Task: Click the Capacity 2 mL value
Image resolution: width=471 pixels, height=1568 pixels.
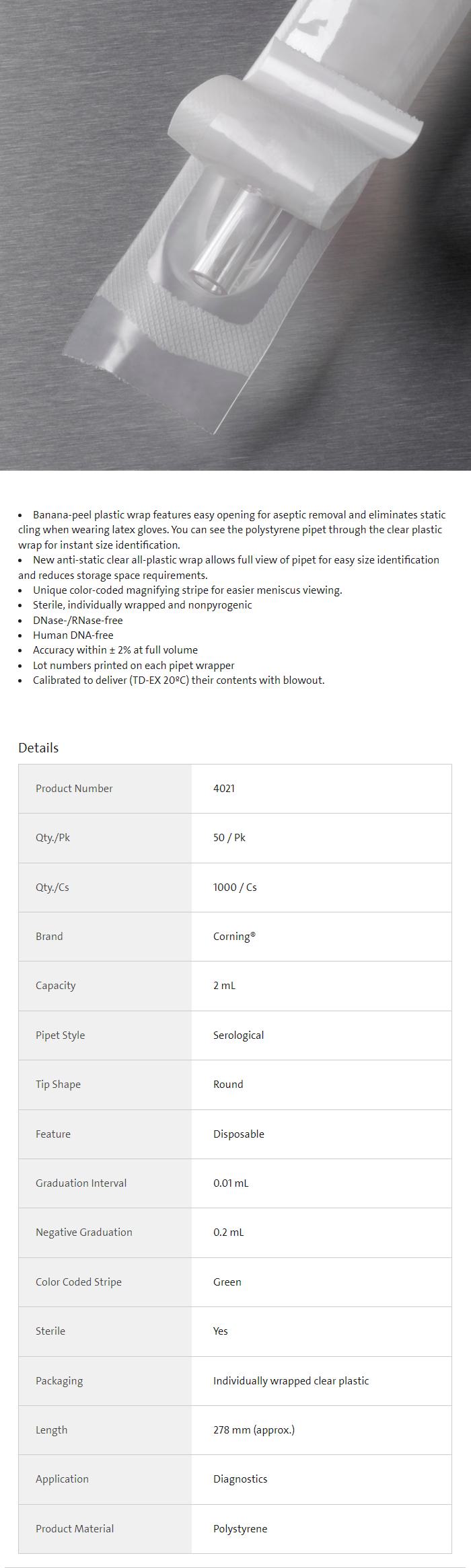Action: 224,986
